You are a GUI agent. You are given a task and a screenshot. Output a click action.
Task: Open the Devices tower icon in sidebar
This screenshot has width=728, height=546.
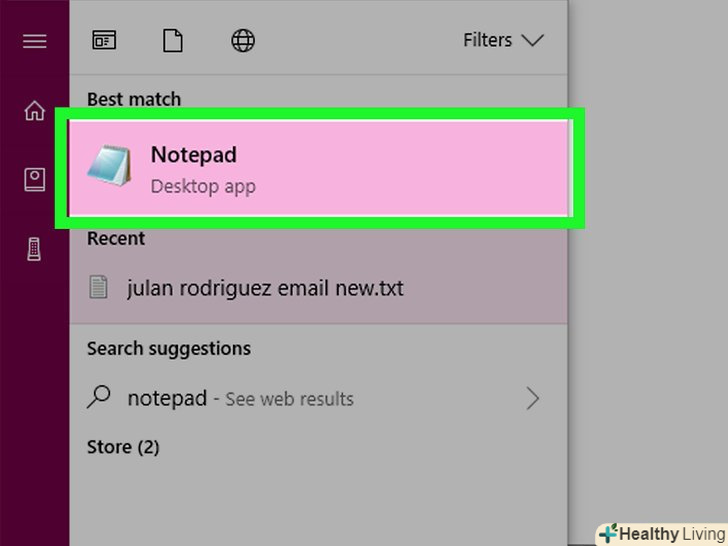pos(34,249)
